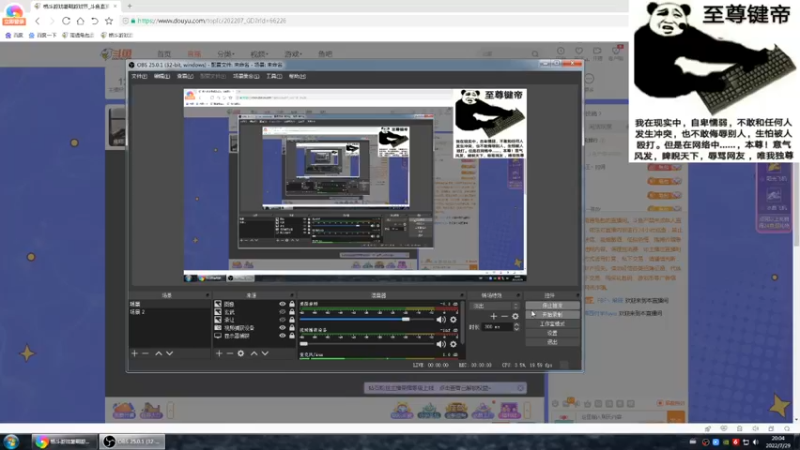Go to the browser home page icon

pyautogui.click(x=80, y=21)
